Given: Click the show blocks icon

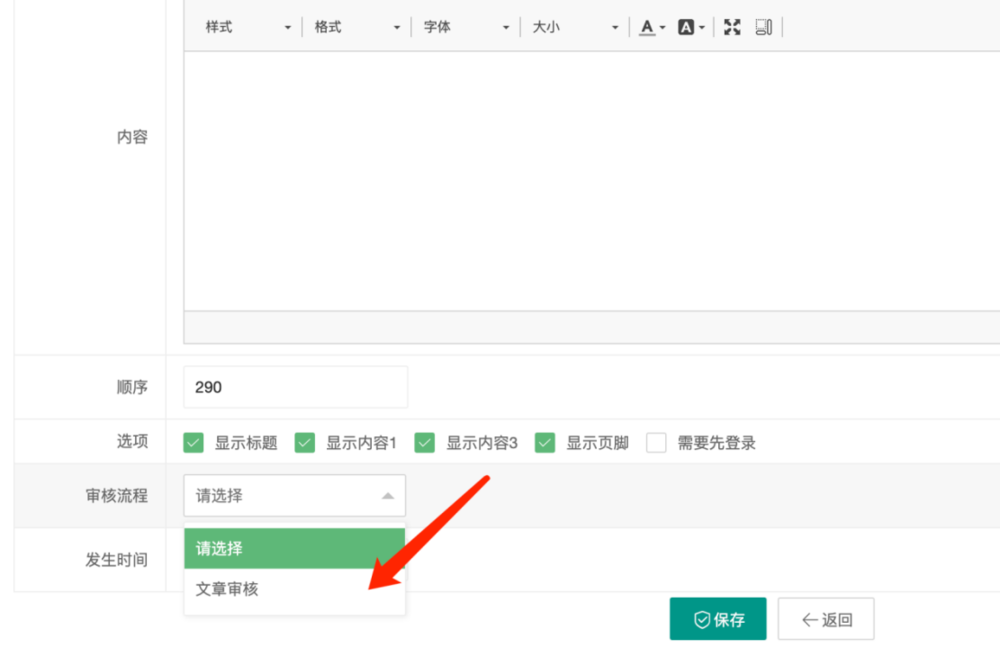Looking at the screenshot, I should 764,27.
